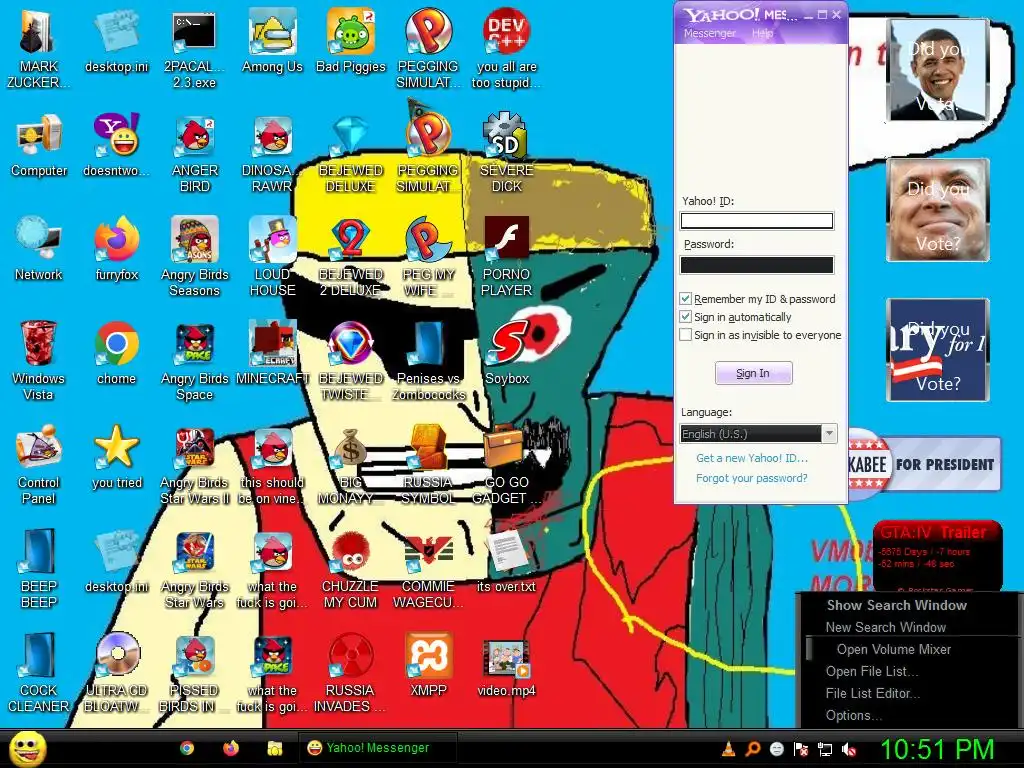The image size is (1024, 768).
Task: Open the GTA:IV Trailer countdown gadget
Action: coord(937,555)
